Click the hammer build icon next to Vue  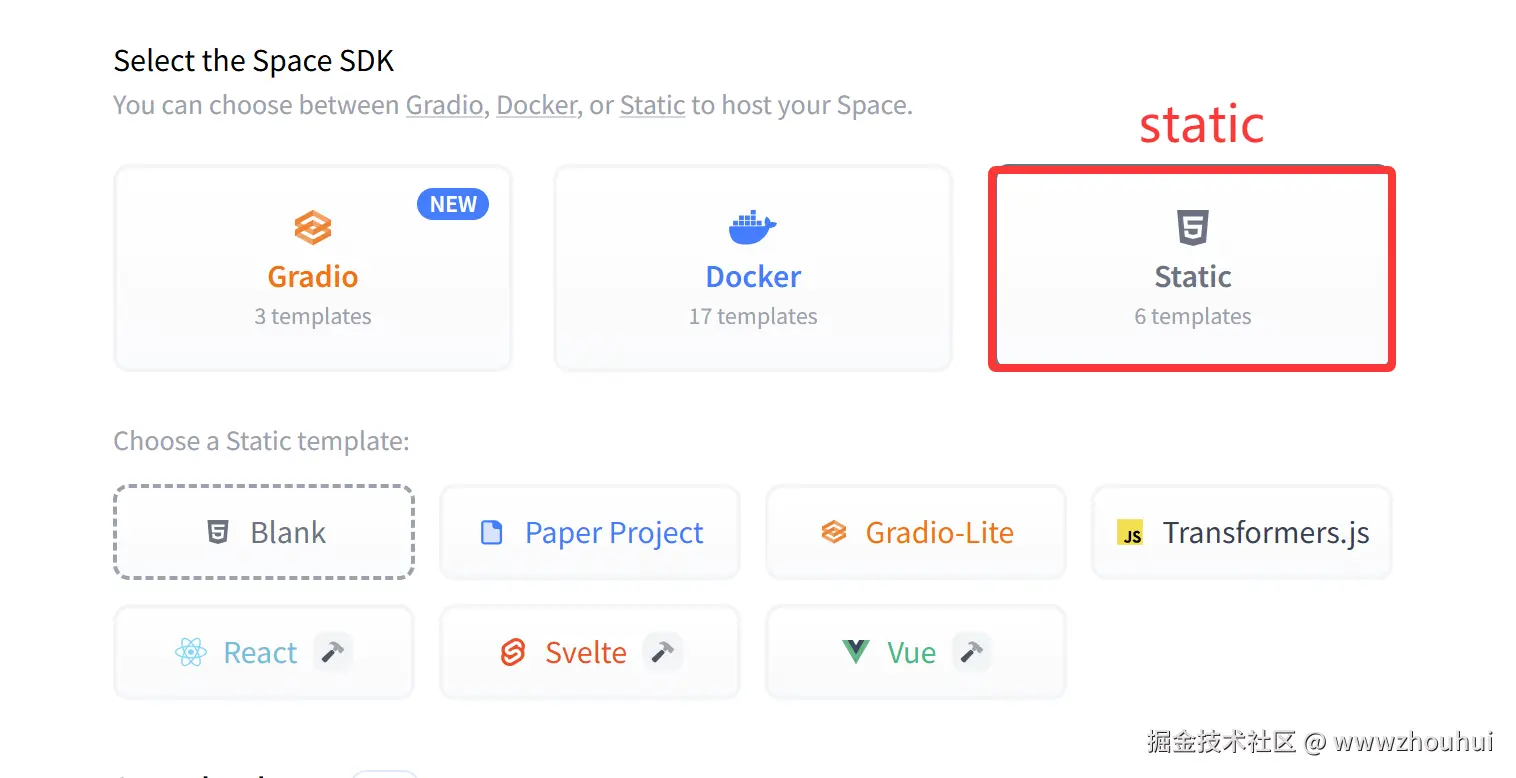[971, 652]
